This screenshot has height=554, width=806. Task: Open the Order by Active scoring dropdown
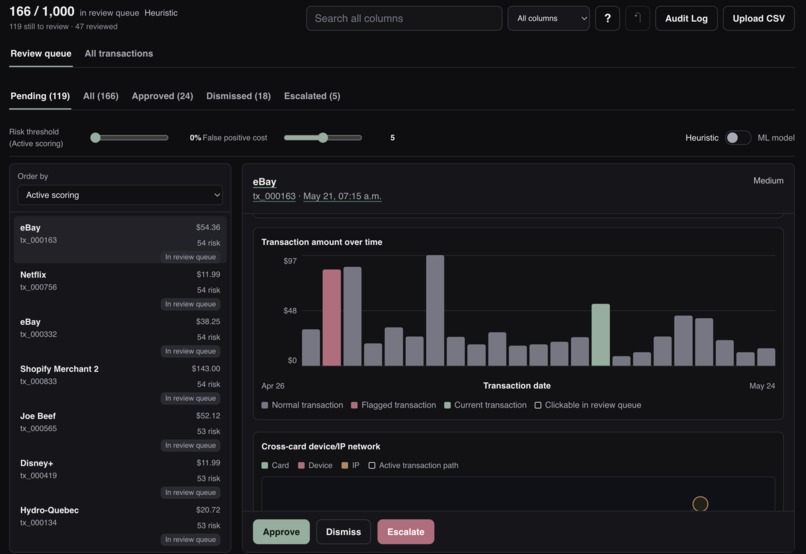coord(120,195)
